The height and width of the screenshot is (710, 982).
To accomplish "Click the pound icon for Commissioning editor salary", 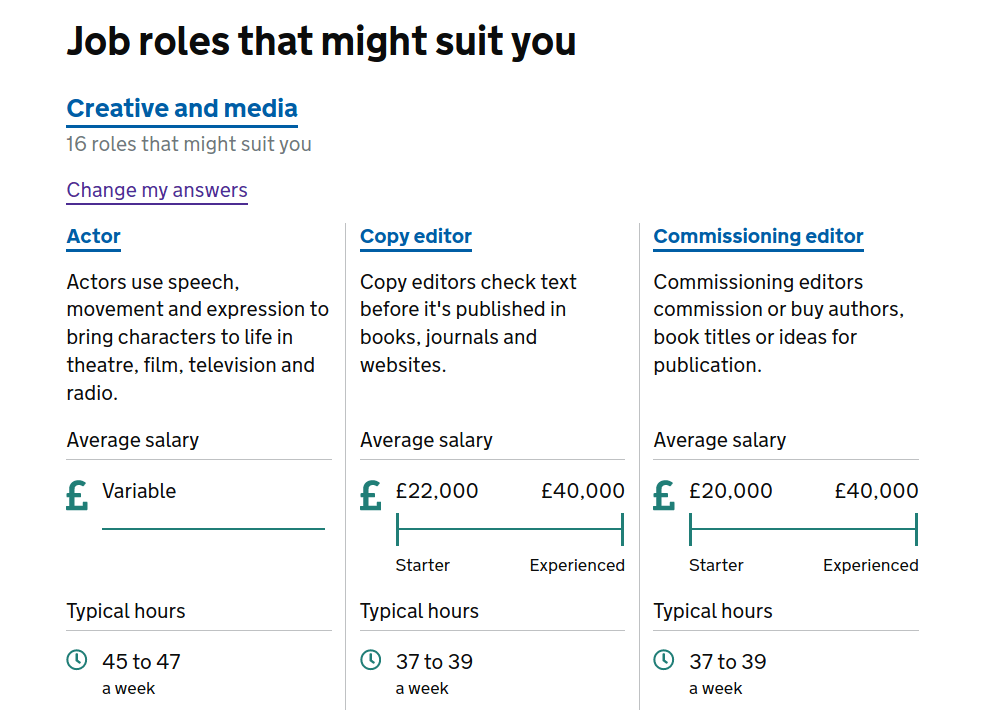I will (664, 495).
